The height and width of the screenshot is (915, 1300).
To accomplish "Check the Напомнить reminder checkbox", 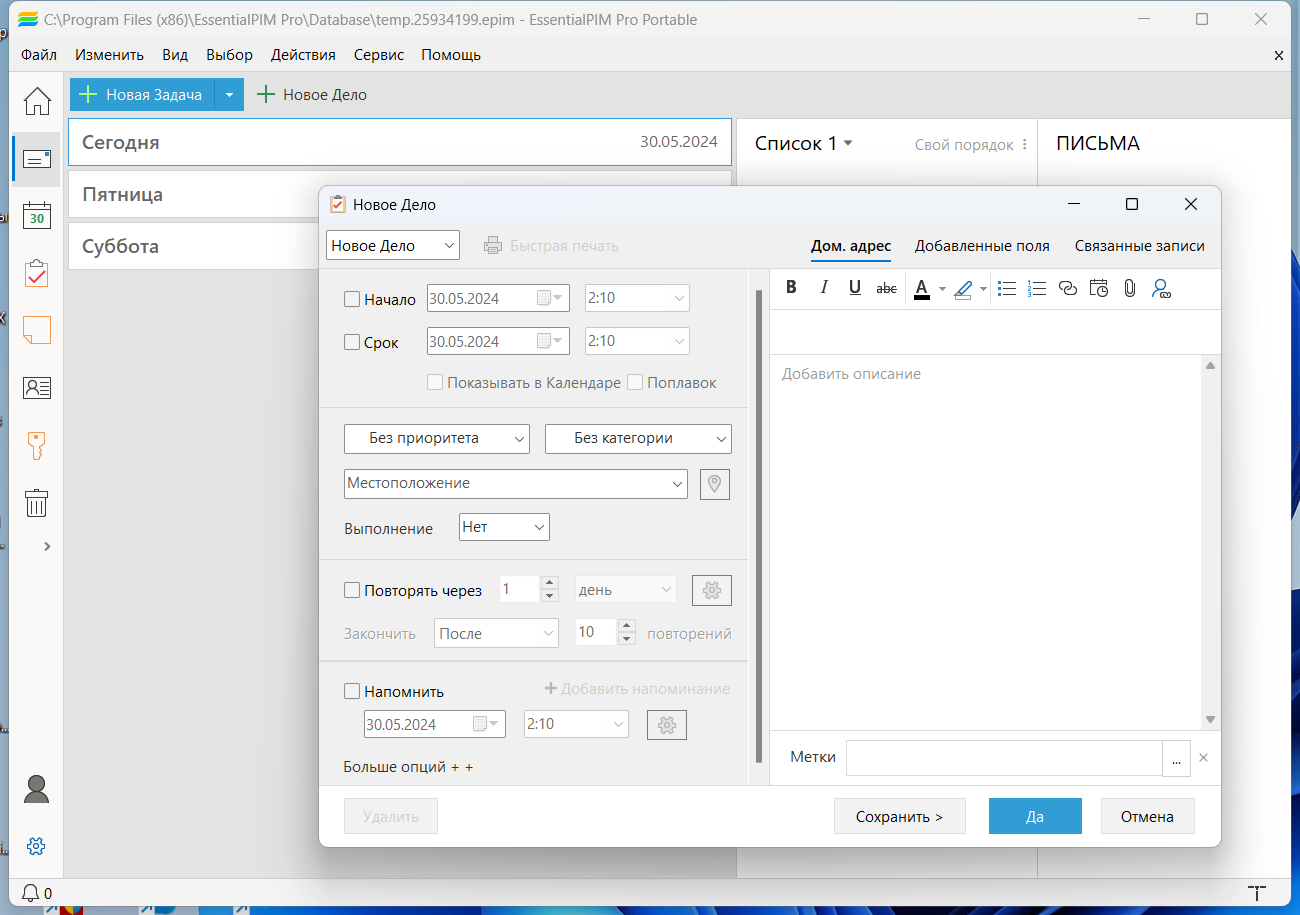I will [x=352, y=691].
